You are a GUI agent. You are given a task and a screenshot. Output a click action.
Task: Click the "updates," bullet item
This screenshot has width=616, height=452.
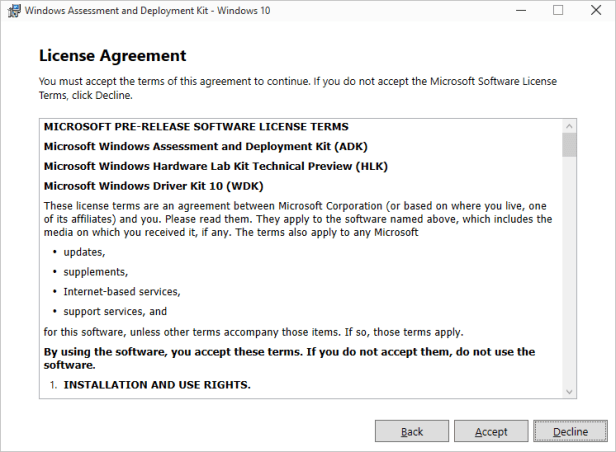pyautogui.click(x=83, y=252)
